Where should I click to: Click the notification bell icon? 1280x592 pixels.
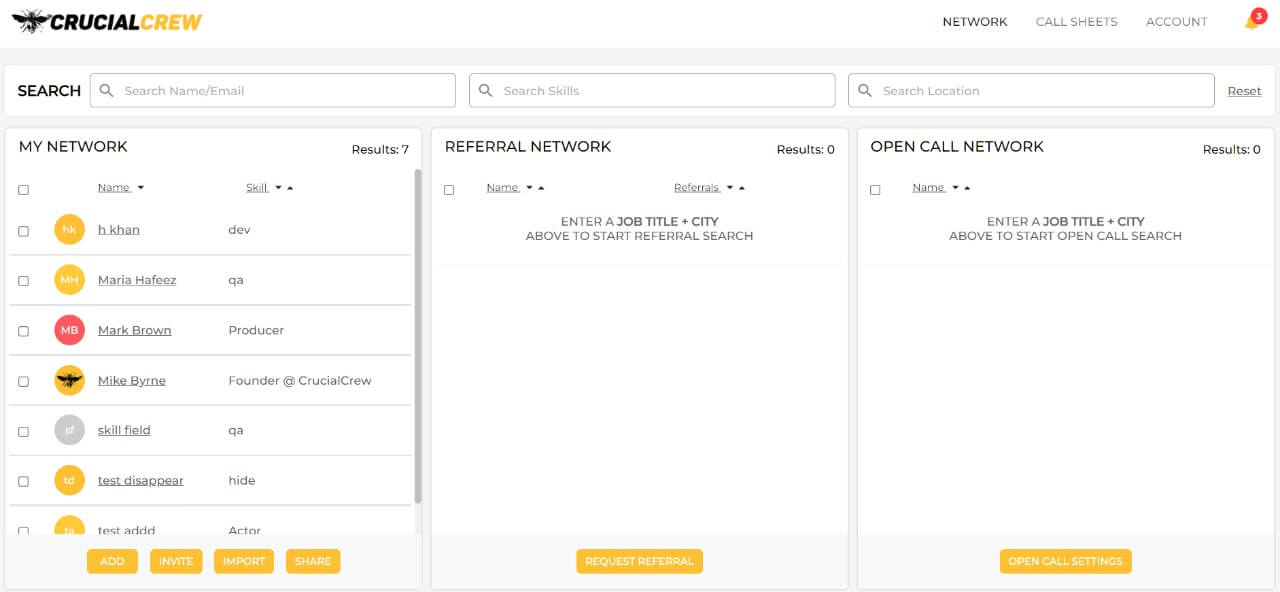tap(1251, 22)
